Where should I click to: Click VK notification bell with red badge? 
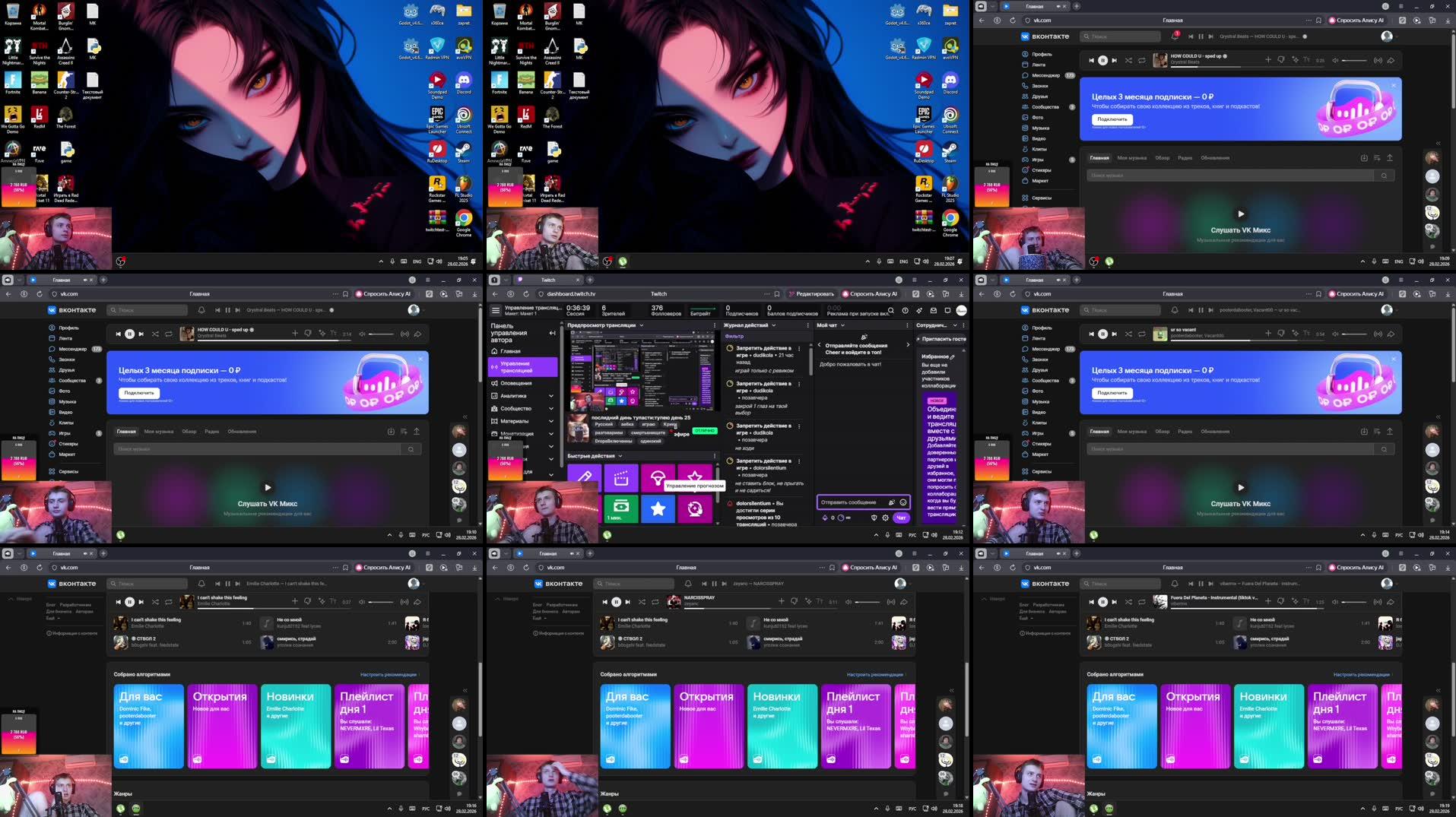click(x=1175, y=36)
